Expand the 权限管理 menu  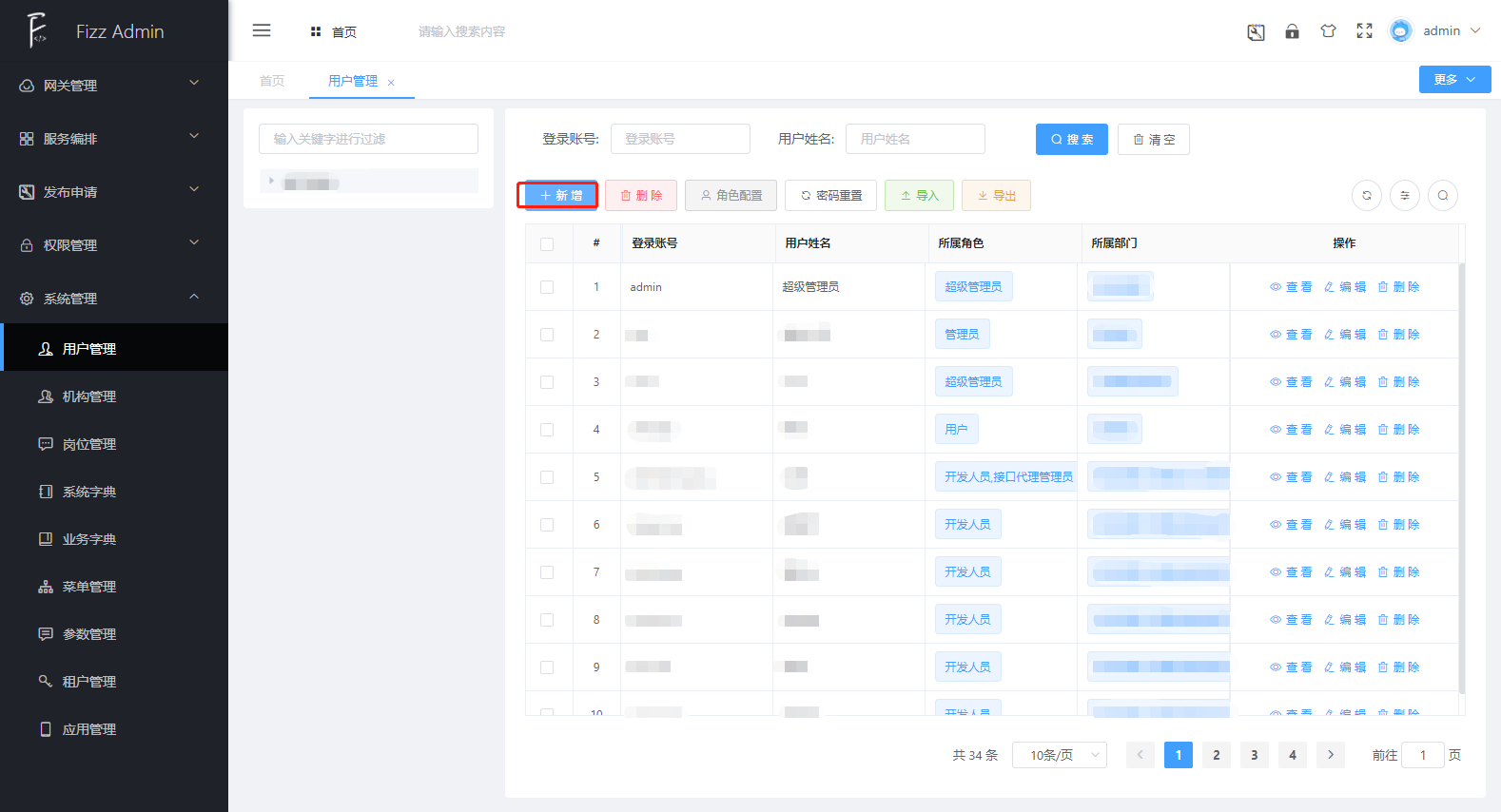pos(114,245)
